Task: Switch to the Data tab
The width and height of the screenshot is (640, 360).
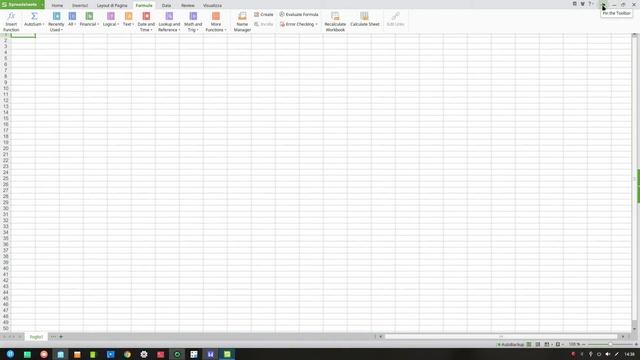Action: (x=166, y=5)
